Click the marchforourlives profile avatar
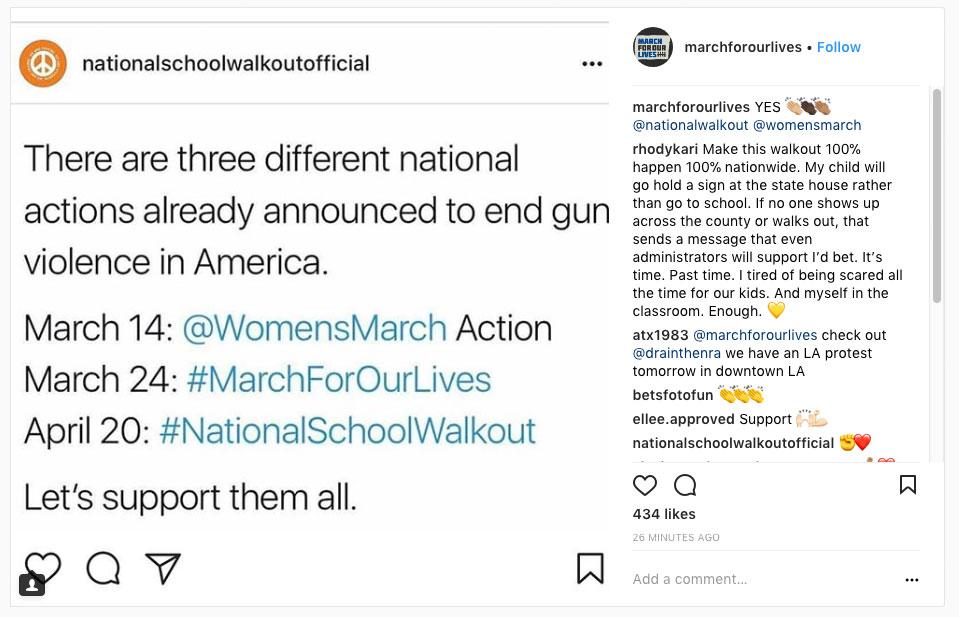Screen dimensions: 959x617 653,47
